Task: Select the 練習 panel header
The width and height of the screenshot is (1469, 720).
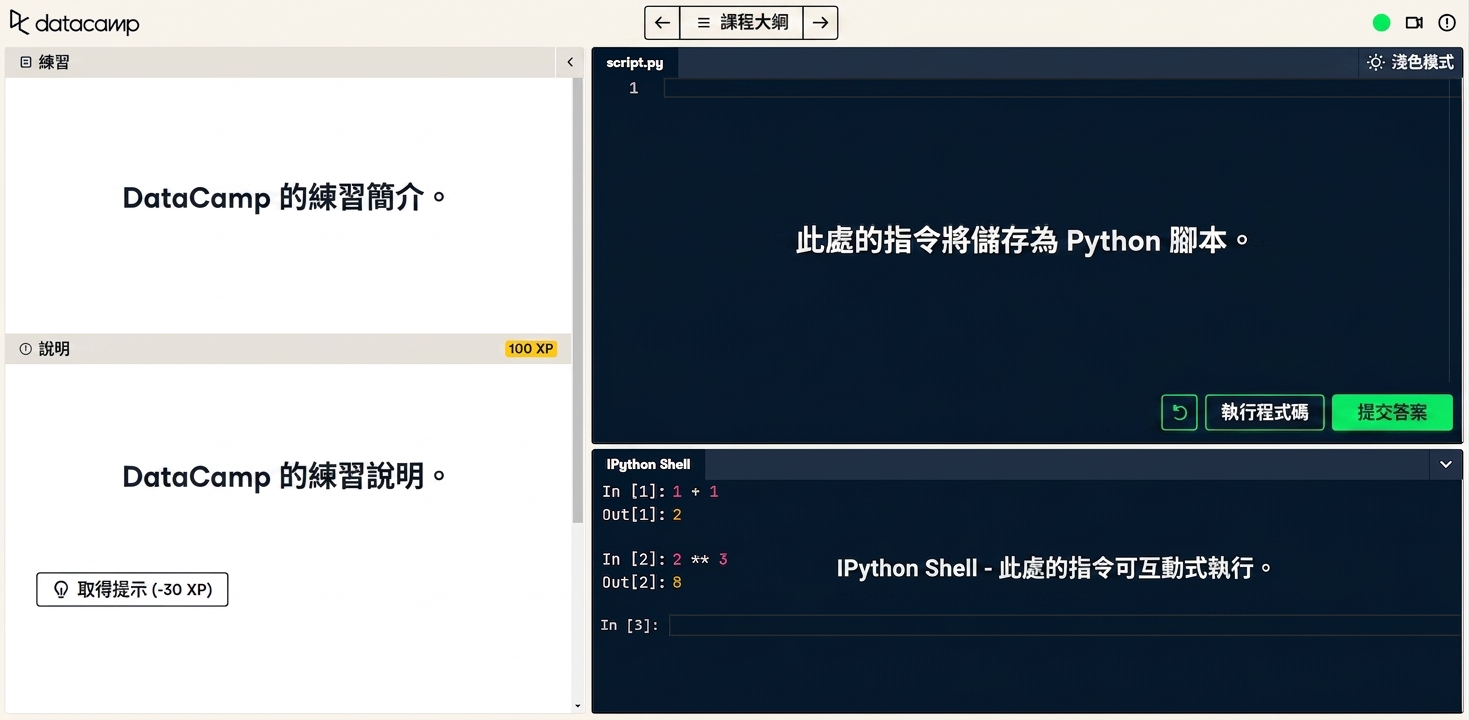Action: click(280, 62)
